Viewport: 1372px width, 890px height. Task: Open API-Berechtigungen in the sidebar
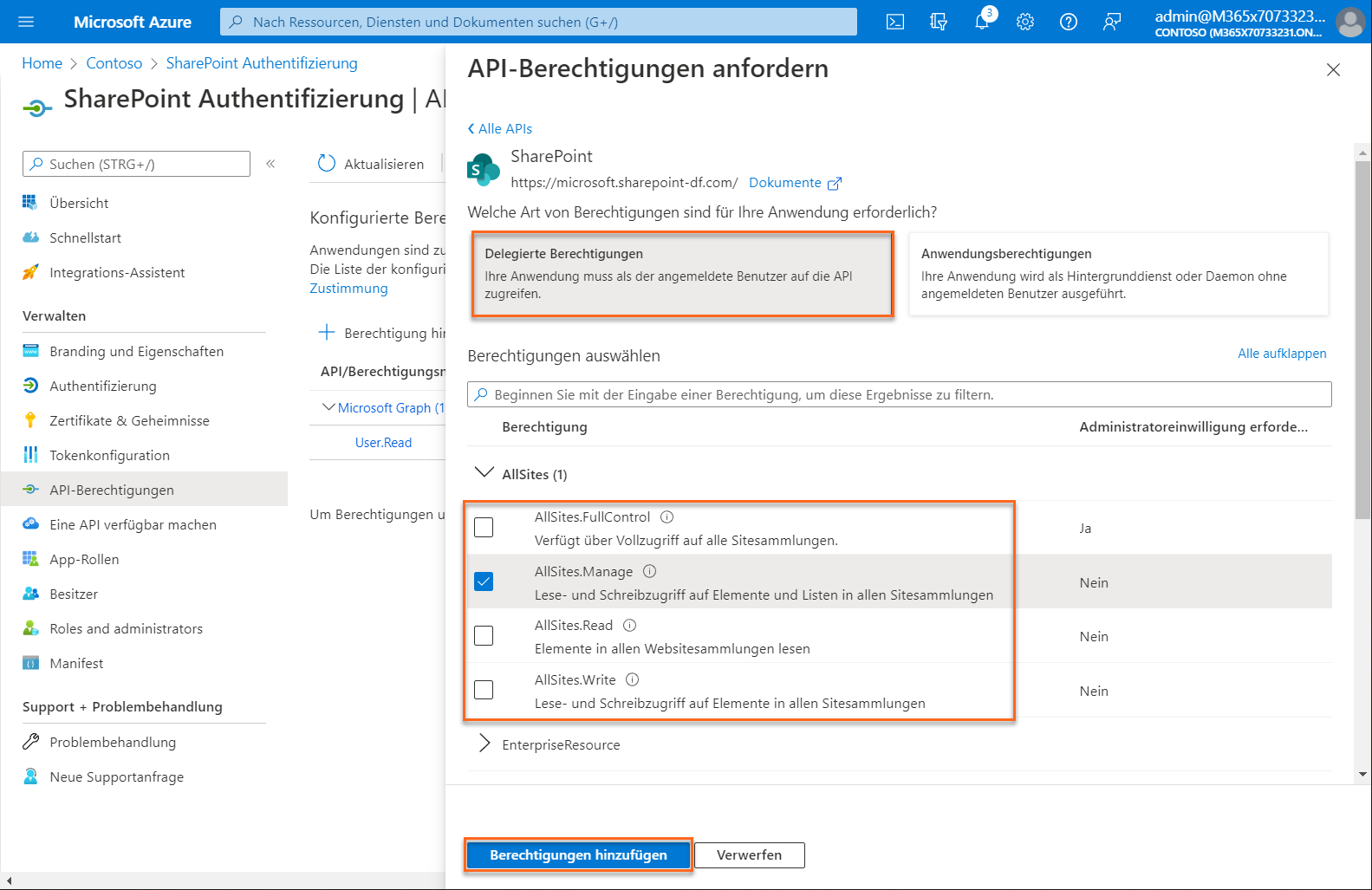coord(144,490)
